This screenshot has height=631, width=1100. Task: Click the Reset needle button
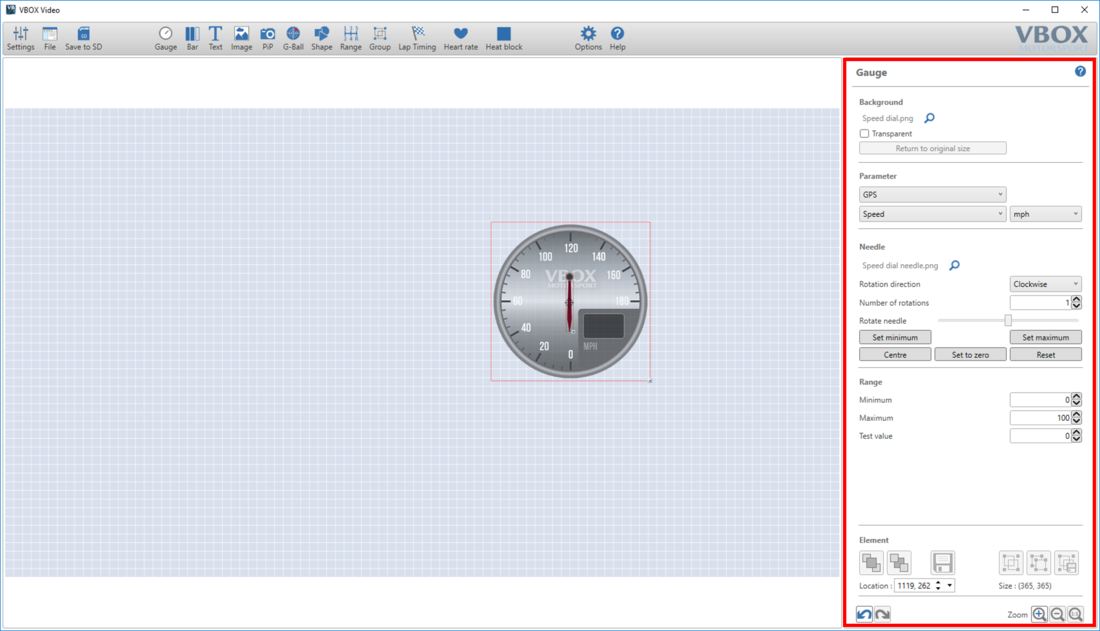point(1045,354)
